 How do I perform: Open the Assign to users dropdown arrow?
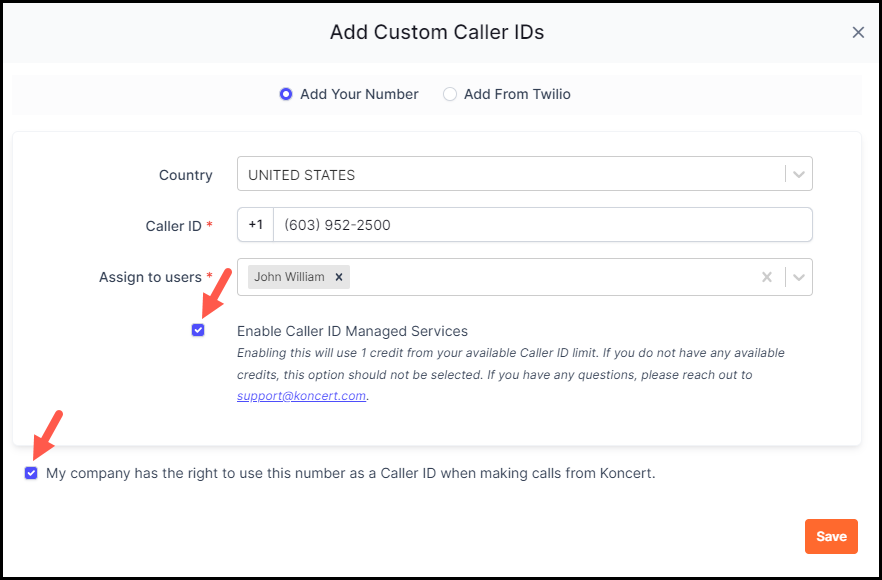(x=798, y=277)
